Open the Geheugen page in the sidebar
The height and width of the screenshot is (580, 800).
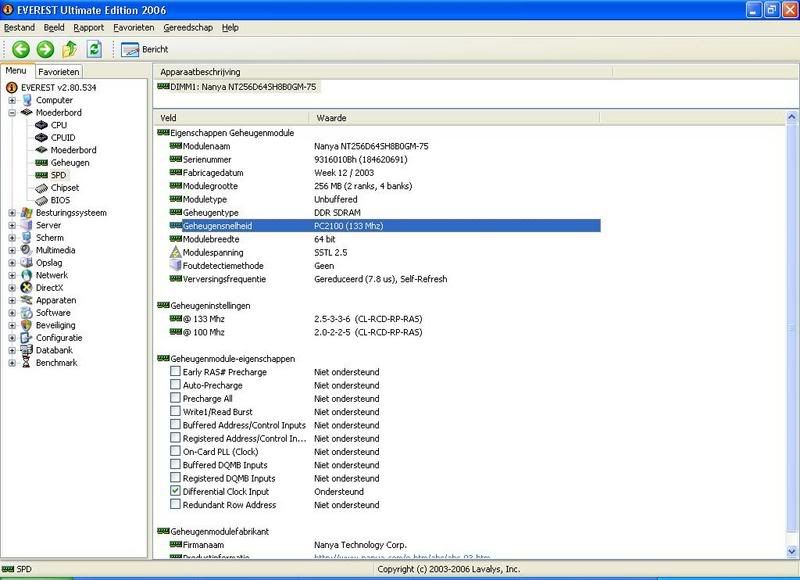click(69, 163)
